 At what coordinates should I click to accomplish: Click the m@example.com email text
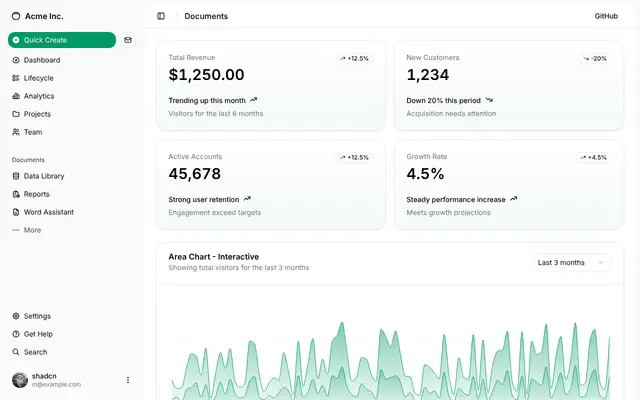pos(56,384)
